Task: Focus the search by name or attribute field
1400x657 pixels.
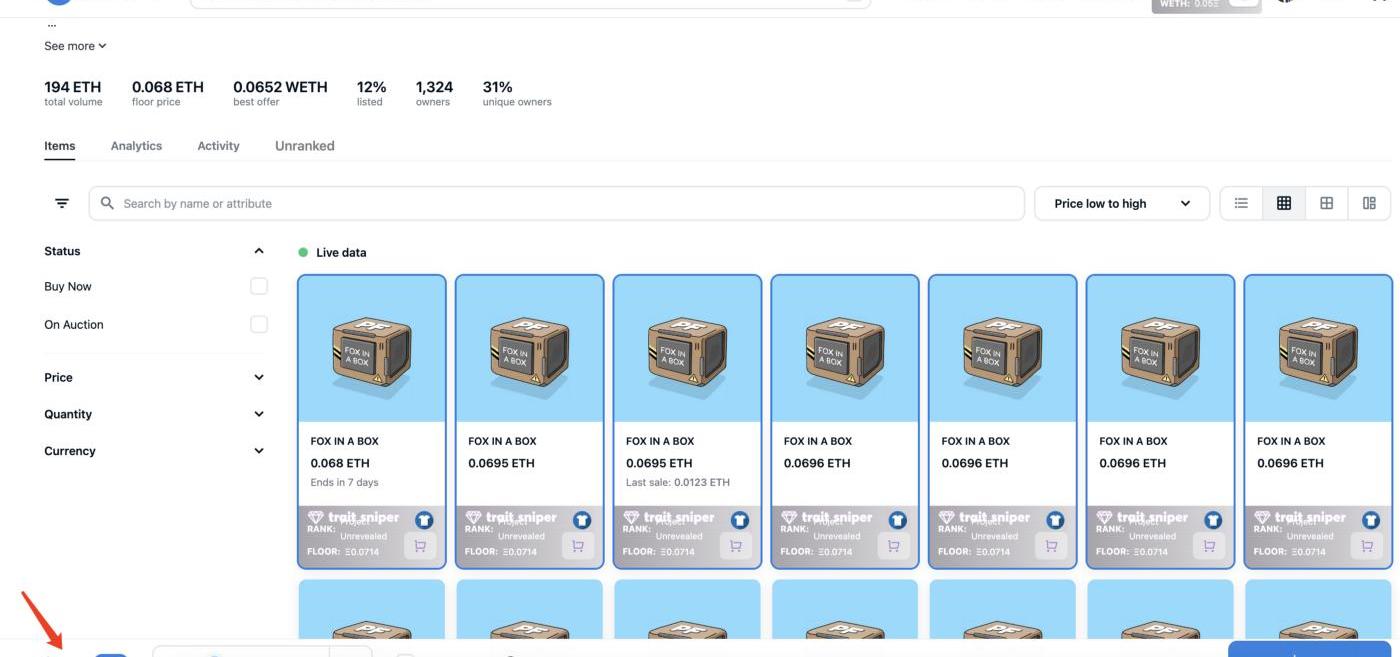Action: [557, 203]
